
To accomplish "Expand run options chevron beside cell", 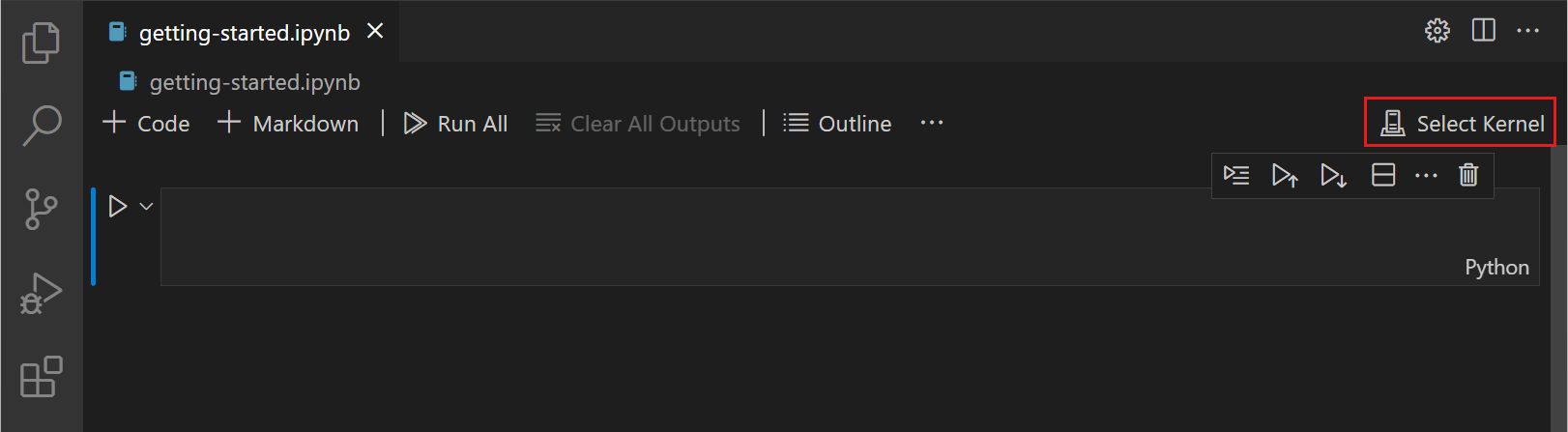I will (147, 206).
